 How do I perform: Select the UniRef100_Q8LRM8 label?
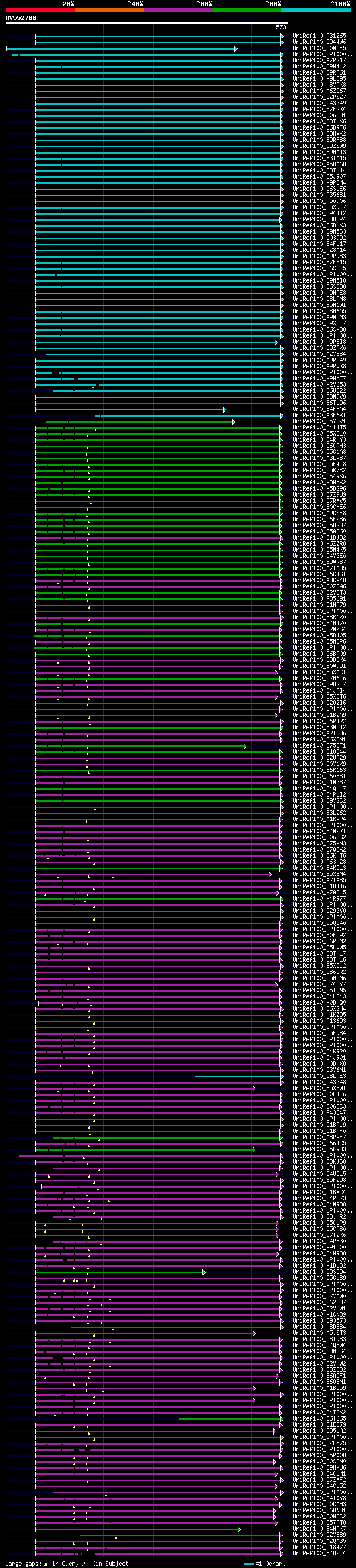click(319, 299)
